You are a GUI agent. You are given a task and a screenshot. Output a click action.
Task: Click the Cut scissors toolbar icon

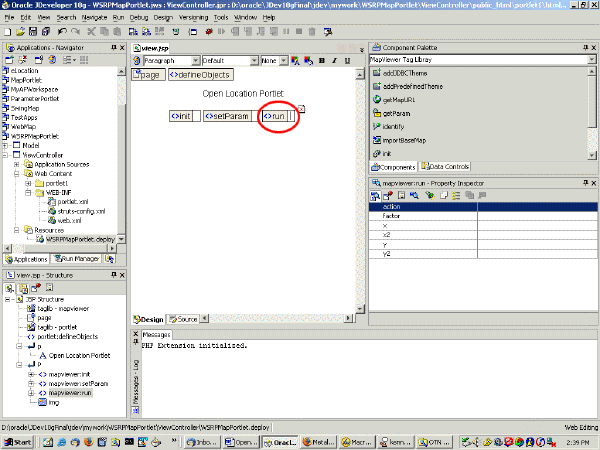point(91,32)
